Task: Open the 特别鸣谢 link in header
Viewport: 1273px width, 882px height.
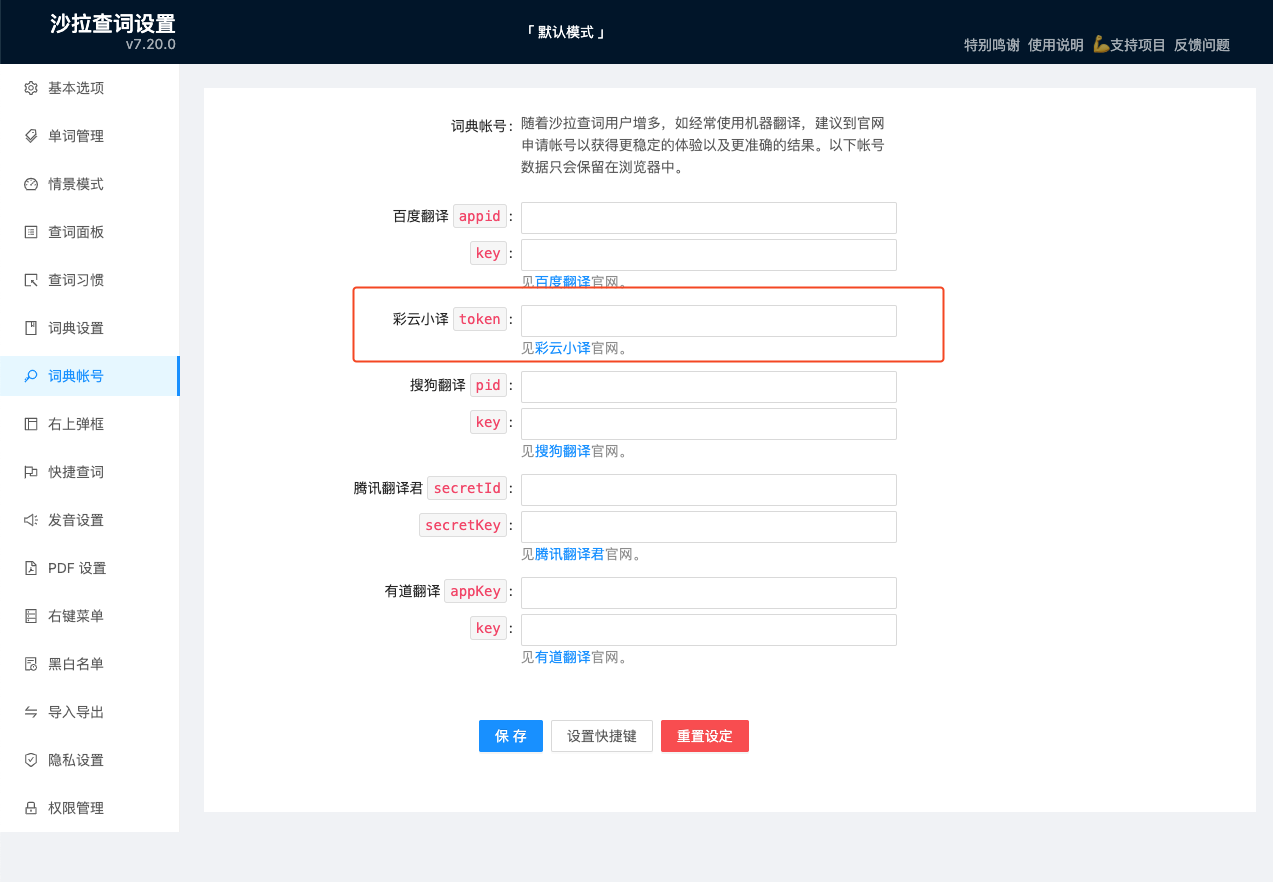Action: (x=992, y=45)
